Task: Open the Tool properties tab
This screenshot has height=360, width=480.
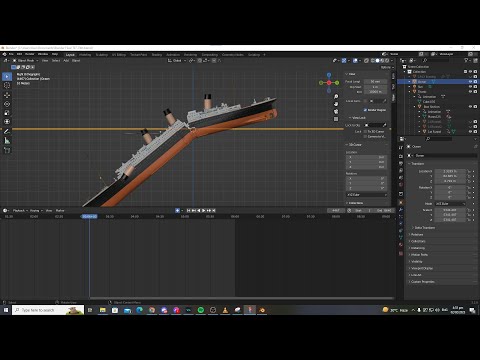Action: pyautogui.click(x=401, y=147)
